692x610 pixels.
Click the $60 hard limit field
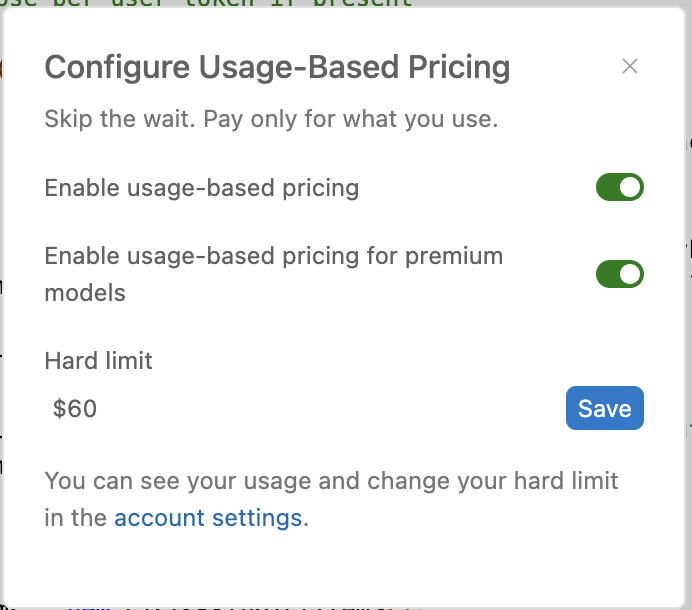pos(300,408)
